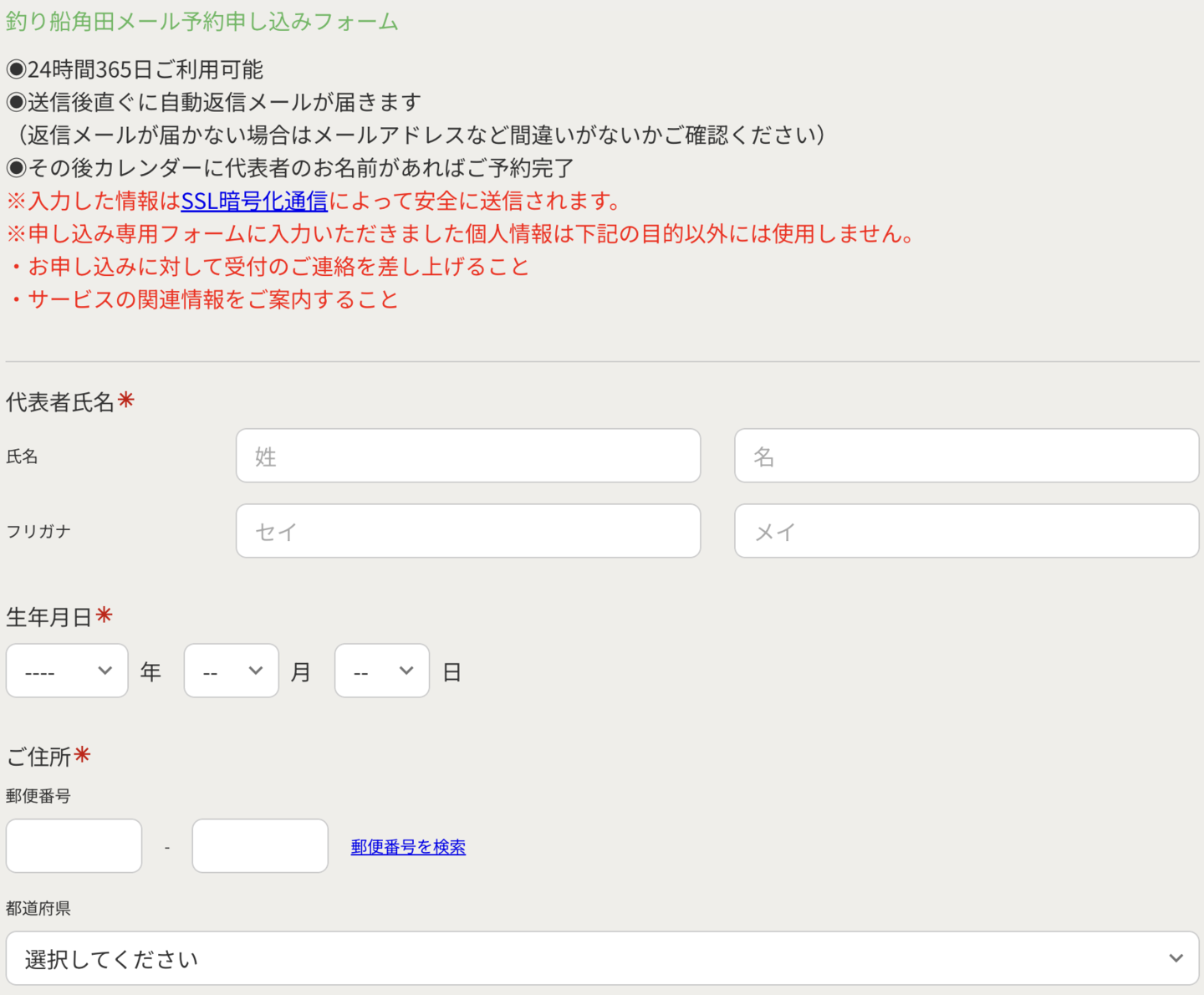Focus the 姓 last name field

(x=468, y=456)
